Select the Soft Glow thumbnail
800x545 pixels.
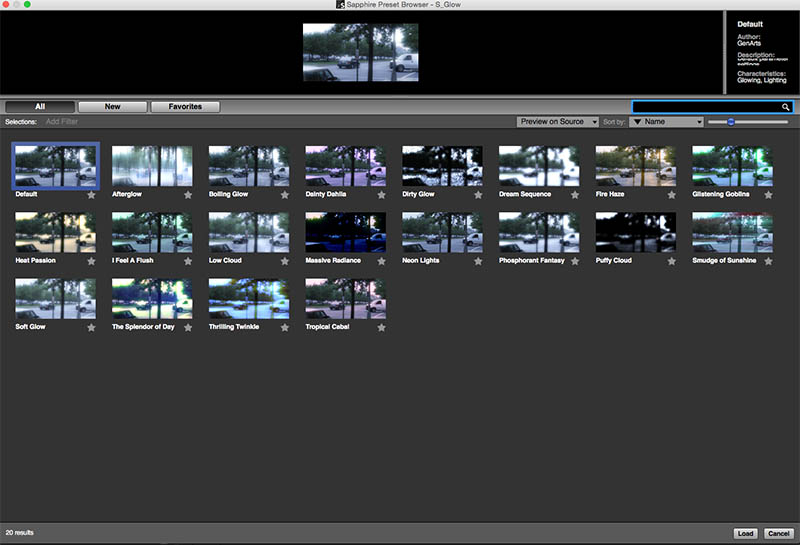tap(55, 299)
